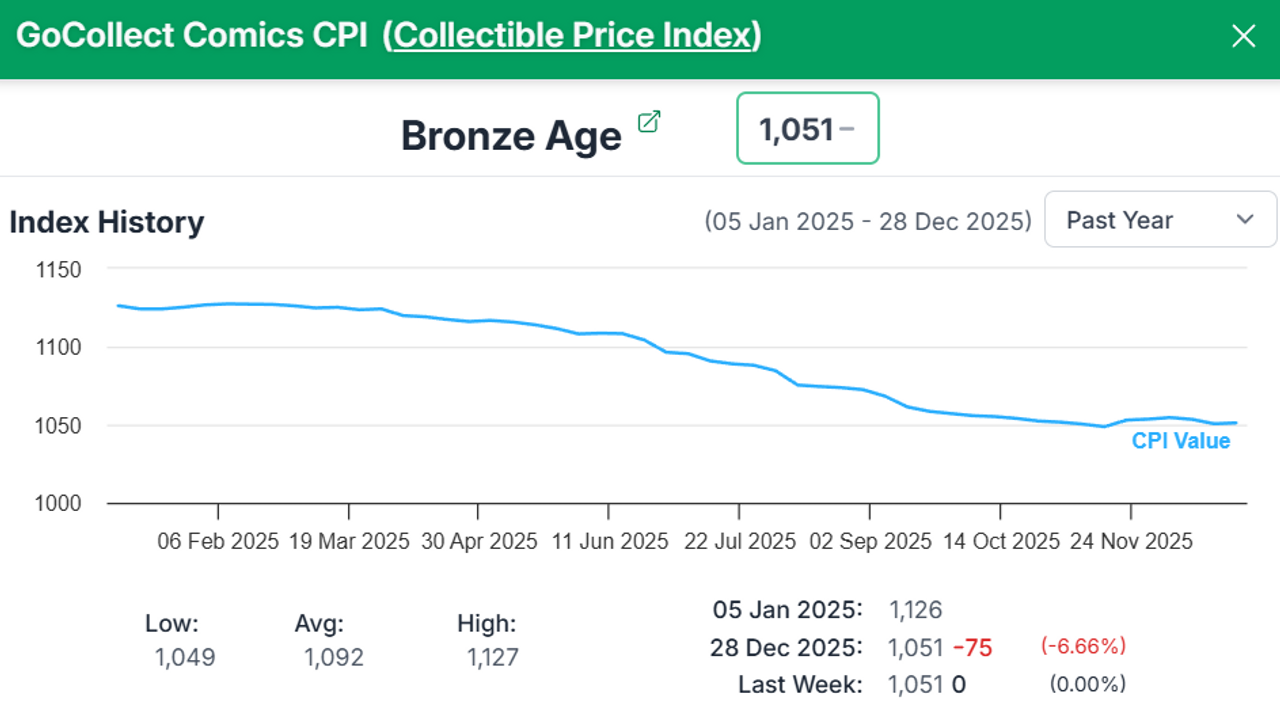
Task: Click the chevron arrow in Past Year selector
Action: (1245, 220)
